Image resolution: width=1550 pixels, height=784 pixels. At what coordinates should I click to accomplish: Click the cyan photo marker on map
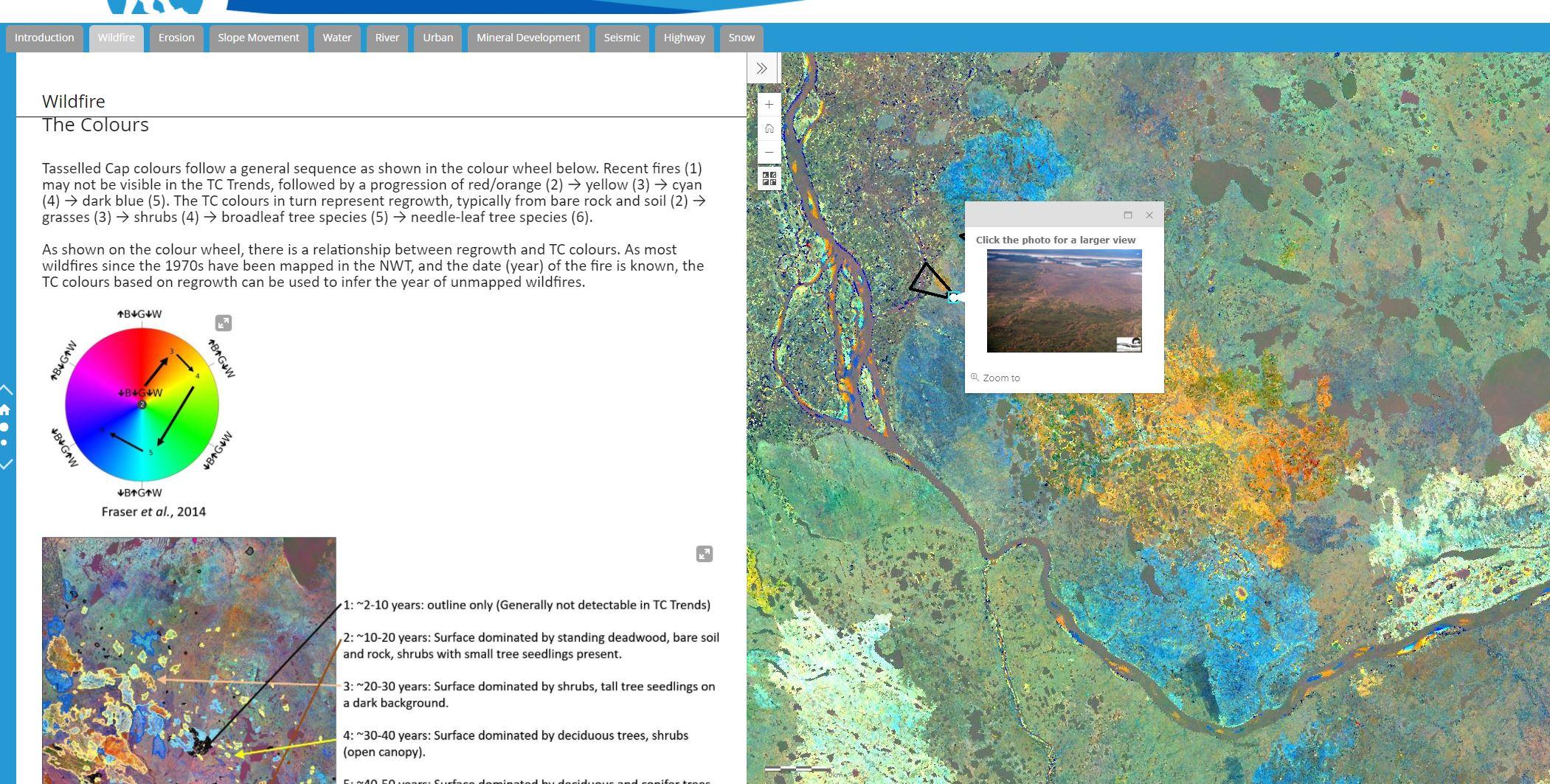tap(953, 297)
